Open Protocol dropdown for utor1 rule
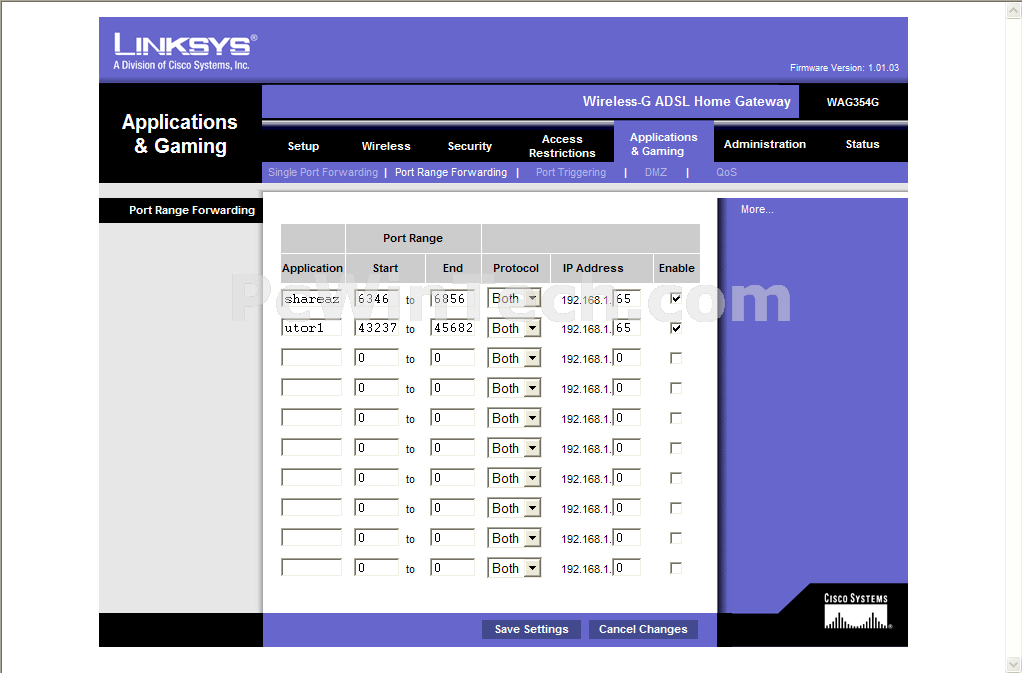 point(514,328)
